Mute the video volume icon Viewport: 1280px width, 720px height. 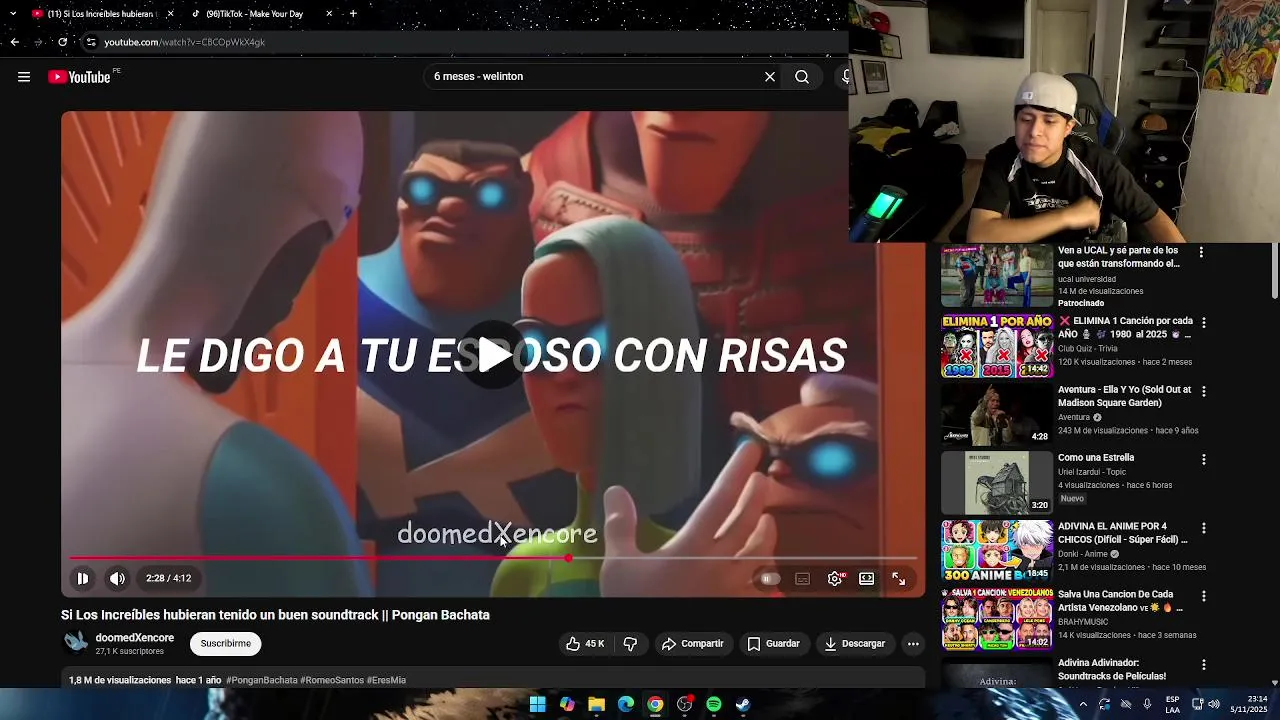click(x=118, y=578)
